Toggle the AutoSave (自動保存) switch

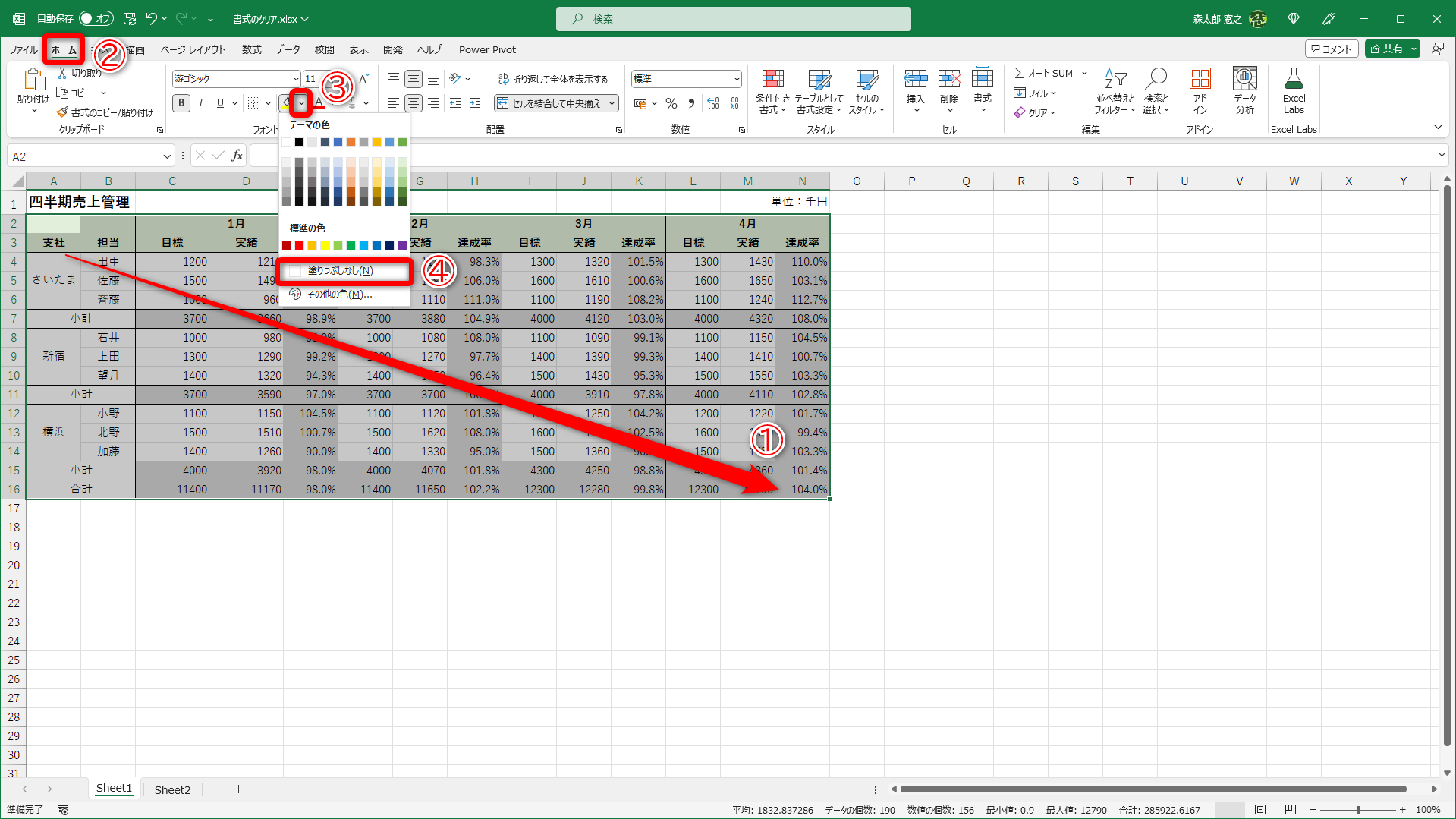[x=96, y=18]
